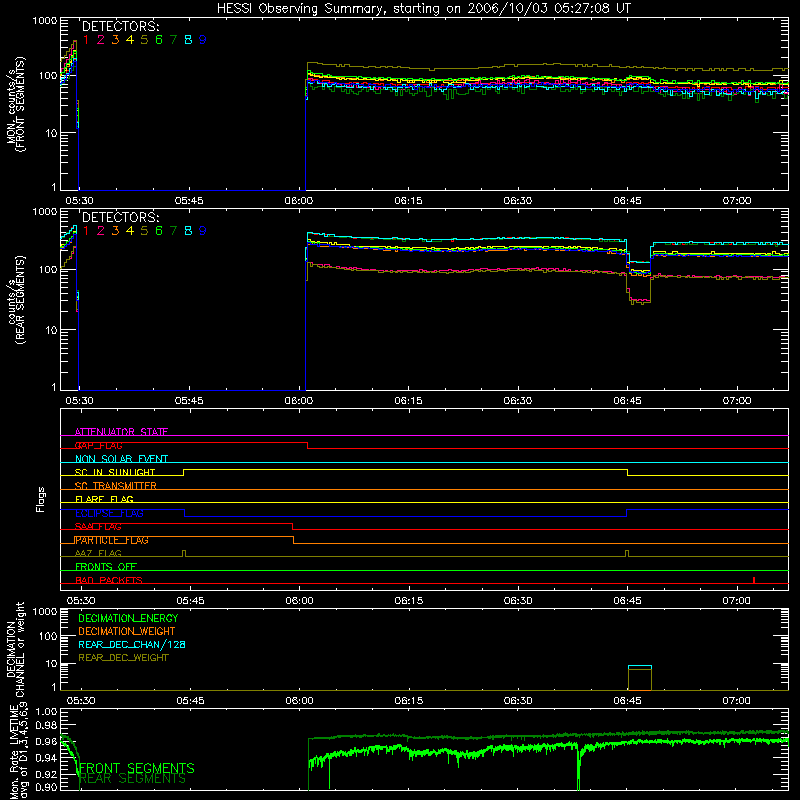Screen dimensions: 800x800
Task: Select the REAR_DEC_CHAN/128 legend entry
Action: (x=132, y=644)
